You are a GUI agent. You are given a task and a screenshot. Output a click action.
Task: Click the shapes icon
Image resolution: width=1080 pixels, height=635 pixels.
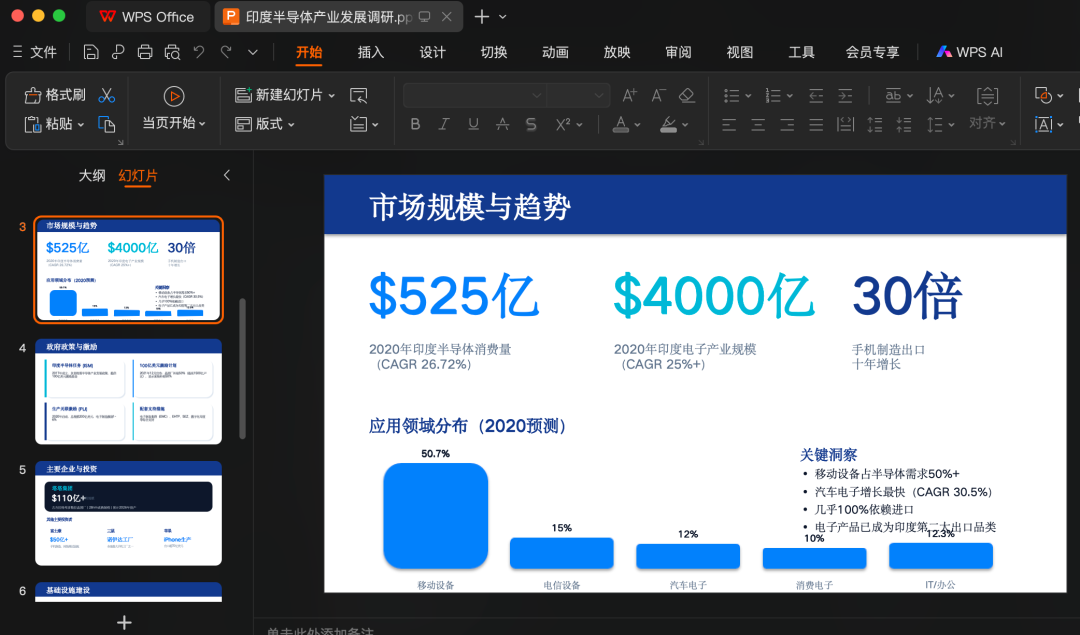click(1042, 95)
